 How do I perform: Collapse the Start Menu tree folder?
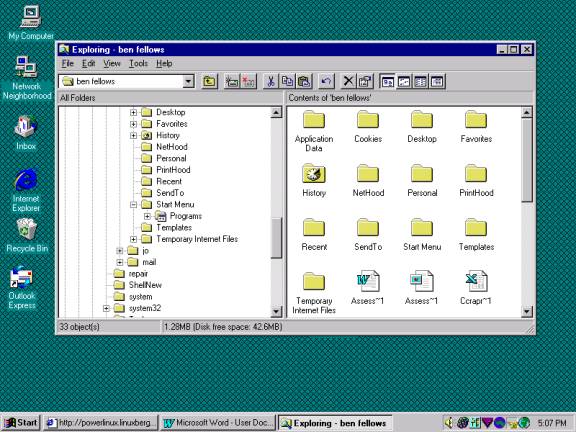(x=133, y=205)
